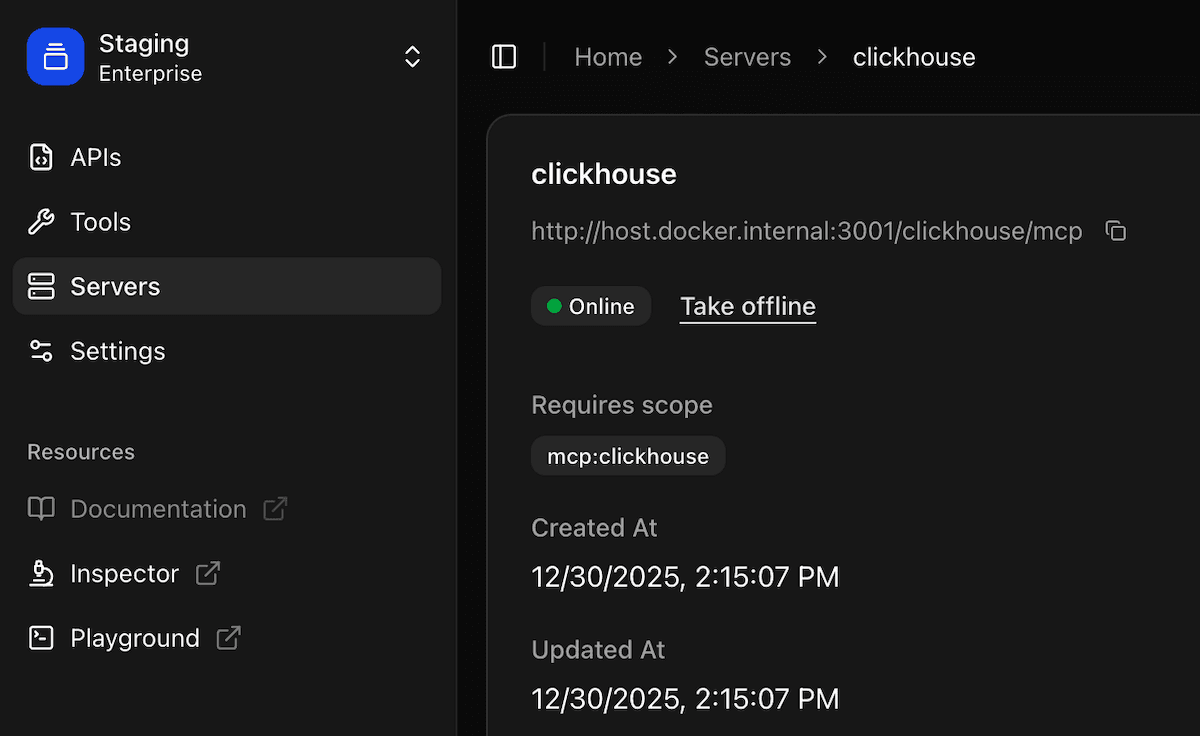The height and width of the screenshot is (736, 1200).
Task: Open the Inspector link text
Action: [x=124, y=574]
